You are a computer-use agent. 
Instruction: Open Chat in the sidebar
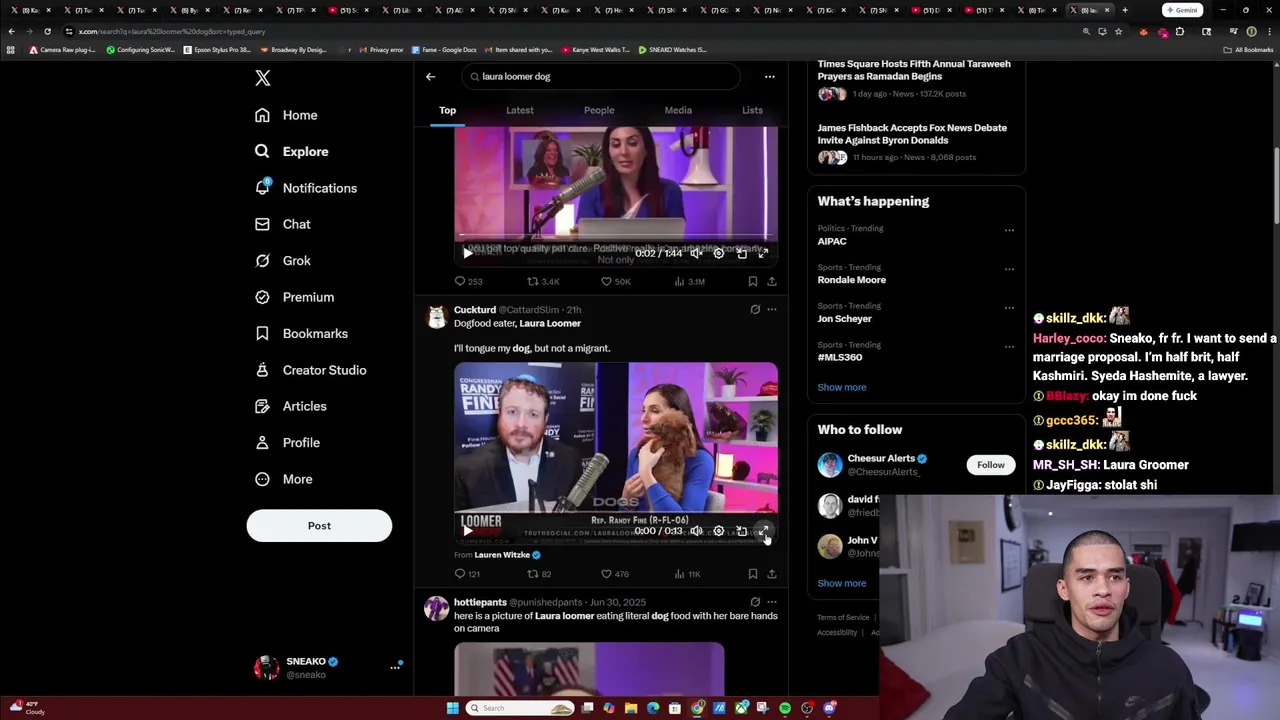(282, 224)
